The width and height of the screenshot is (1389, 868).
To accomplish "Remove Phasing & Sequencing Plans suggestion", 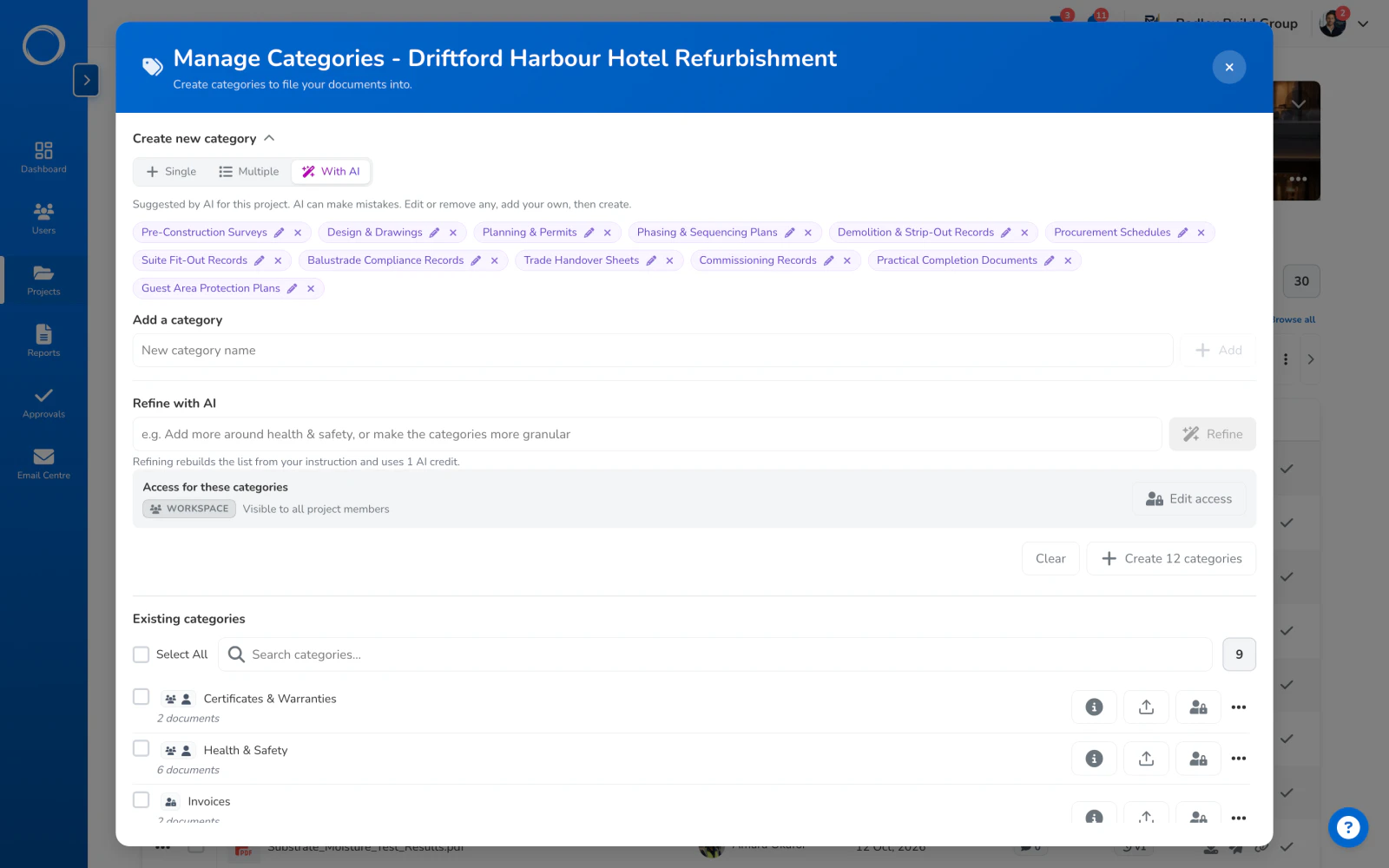I will coord(808,233).
